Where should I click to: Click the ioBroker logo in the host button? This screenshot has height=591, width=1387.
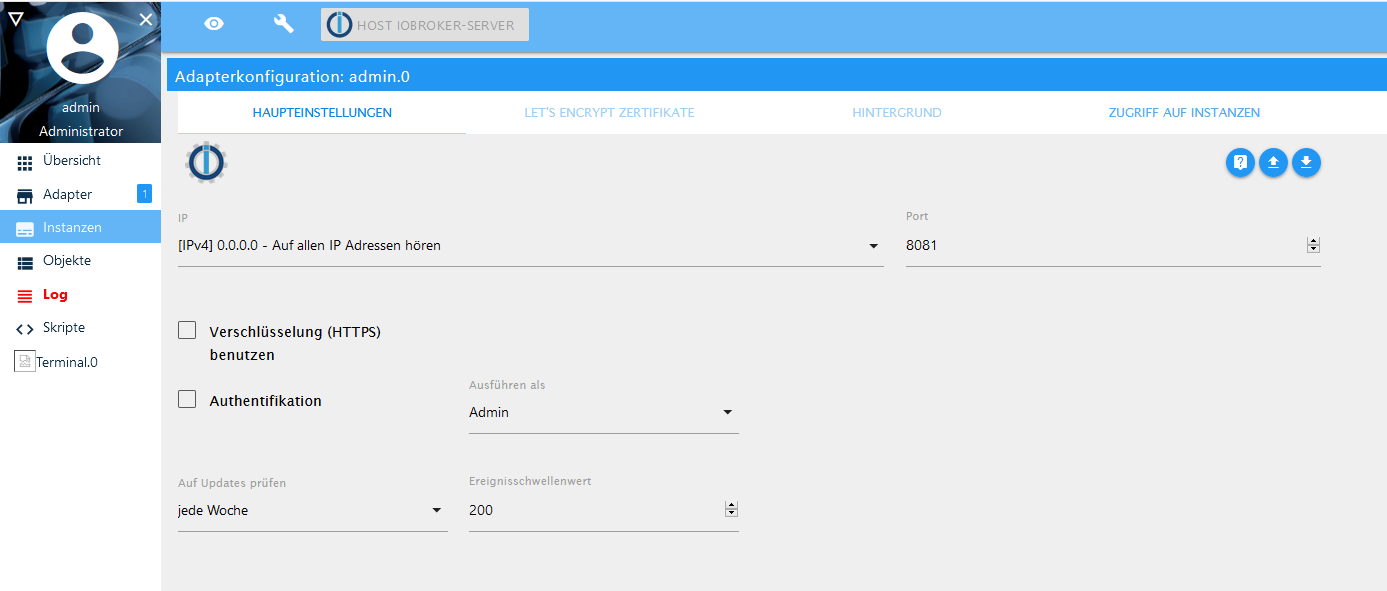coord(340,25)
